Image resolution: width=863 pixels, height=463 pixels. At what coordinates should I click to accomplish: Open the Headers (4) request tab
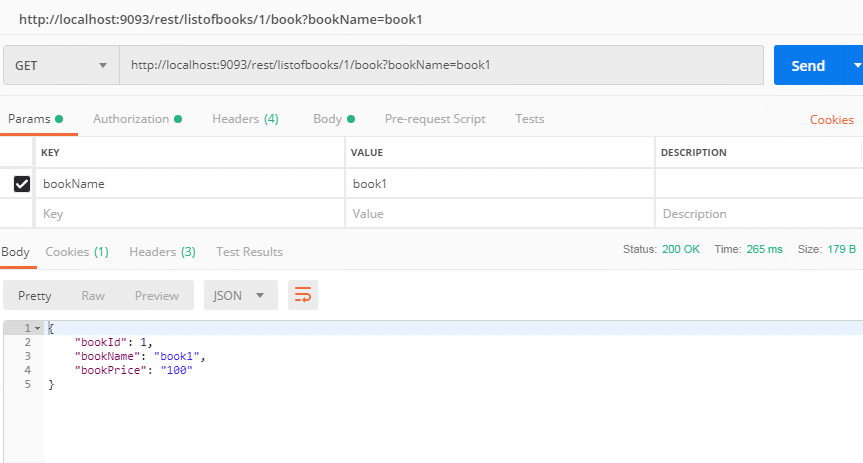[245, 119]
